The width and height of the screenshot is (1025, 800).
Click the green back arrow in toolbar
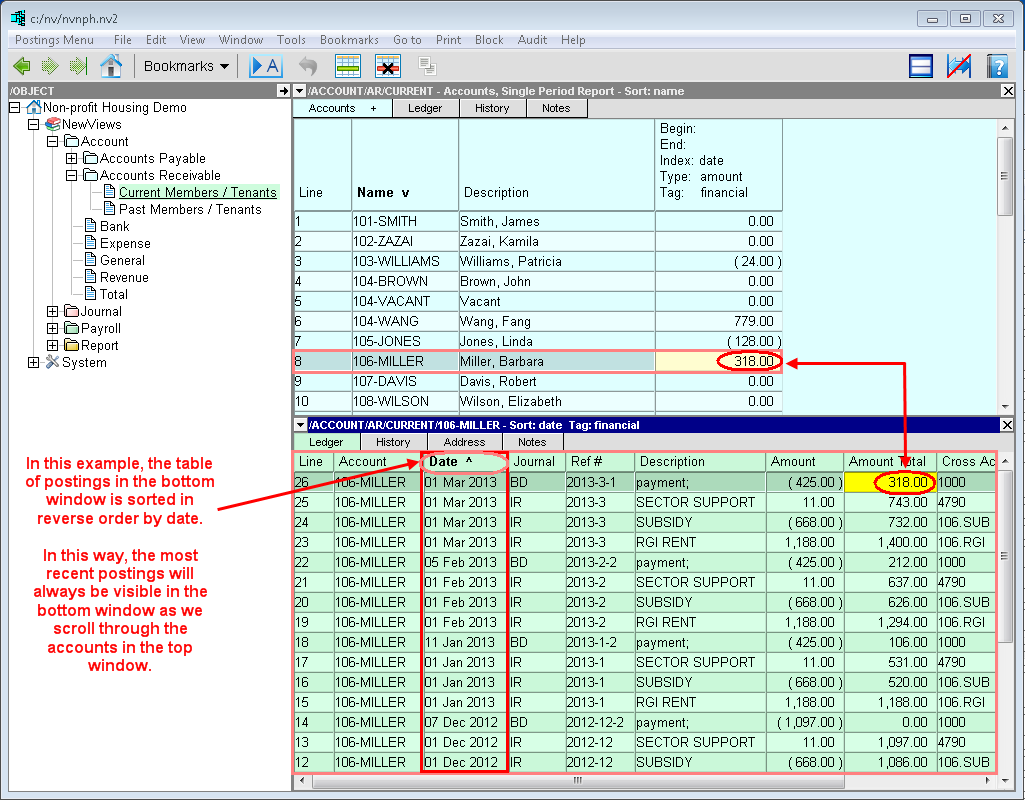21,66
